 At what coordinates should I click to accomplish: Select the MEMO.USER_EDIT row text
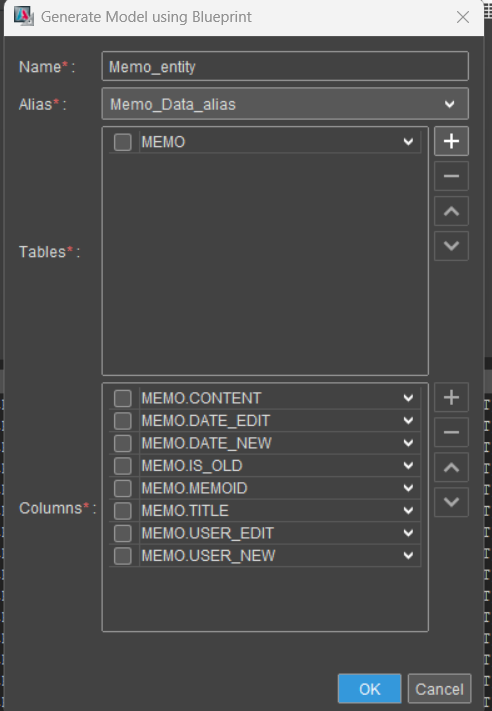(207, 533)
